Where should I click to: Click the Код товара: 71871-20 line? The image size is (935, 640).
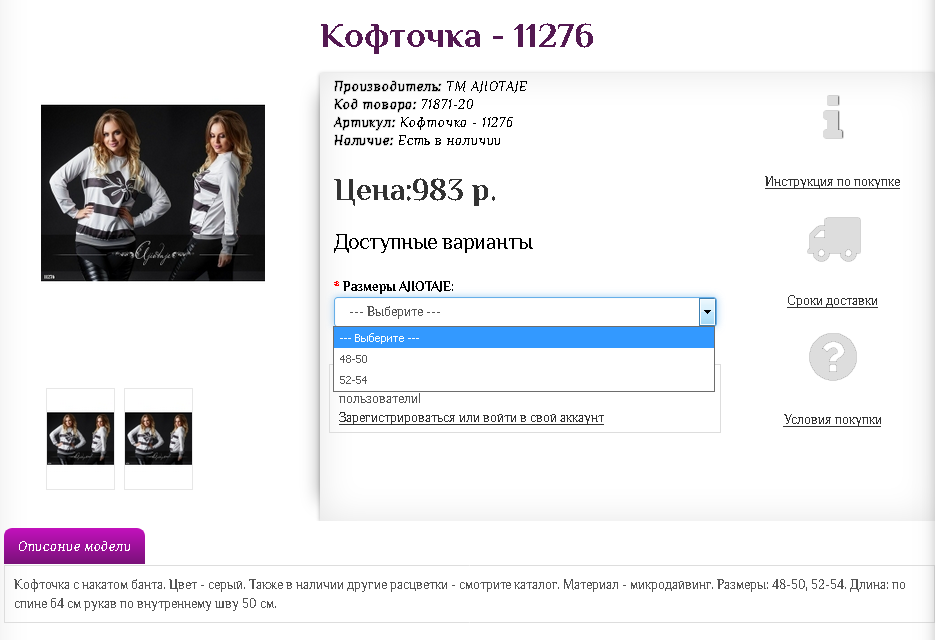pos(404,104)
